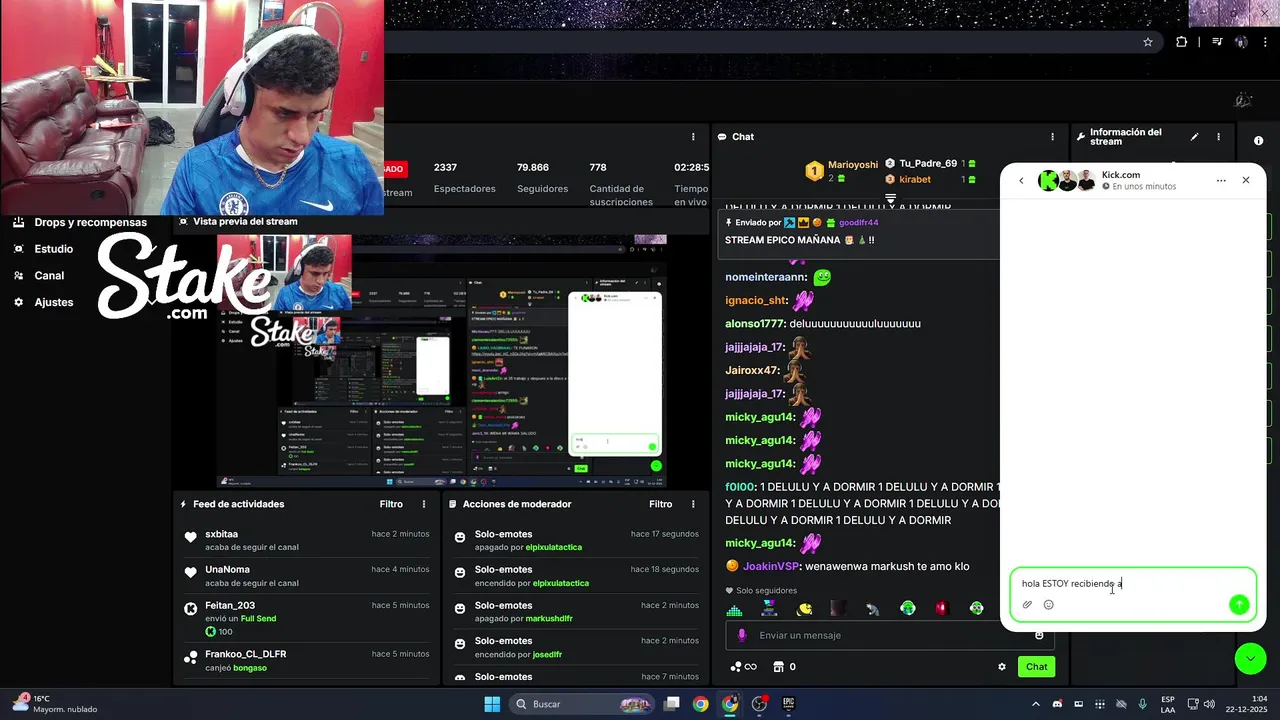Attach a file in Kick.com support chat
Image resolution: width=1280 pixels, height=720 pixels.
(x=1027, y=604)
